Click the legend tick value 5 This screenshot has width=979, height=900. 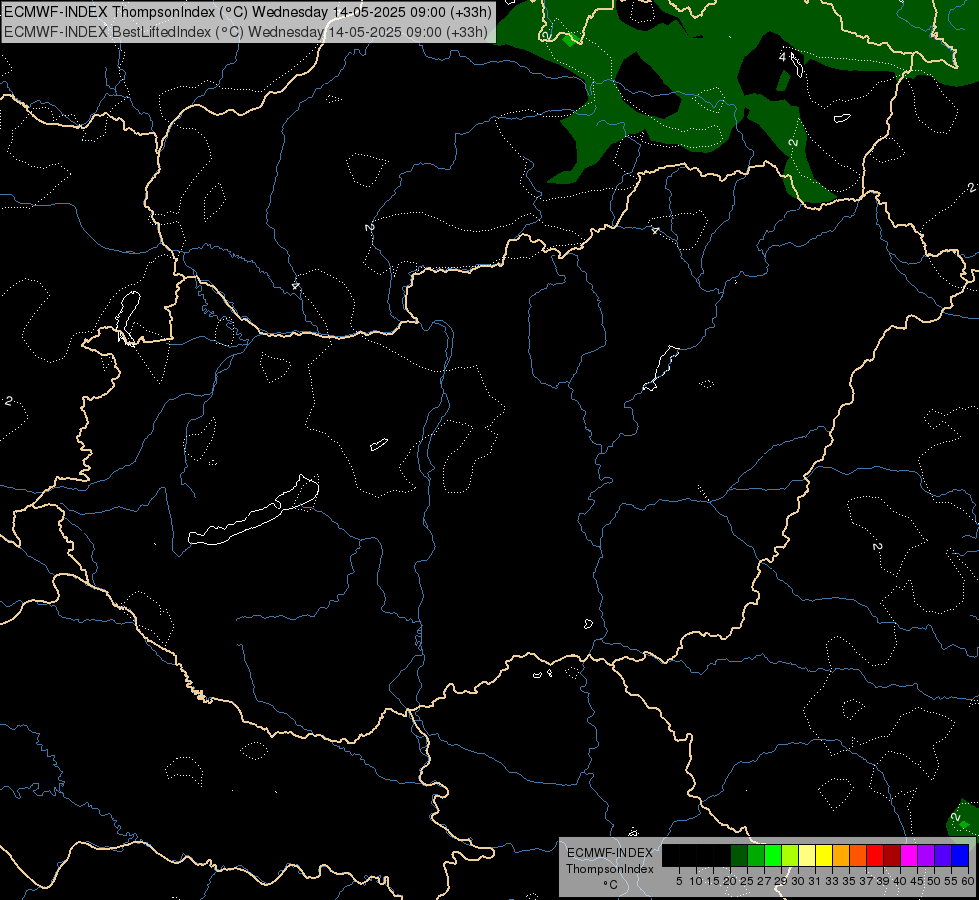coord(679,881)
